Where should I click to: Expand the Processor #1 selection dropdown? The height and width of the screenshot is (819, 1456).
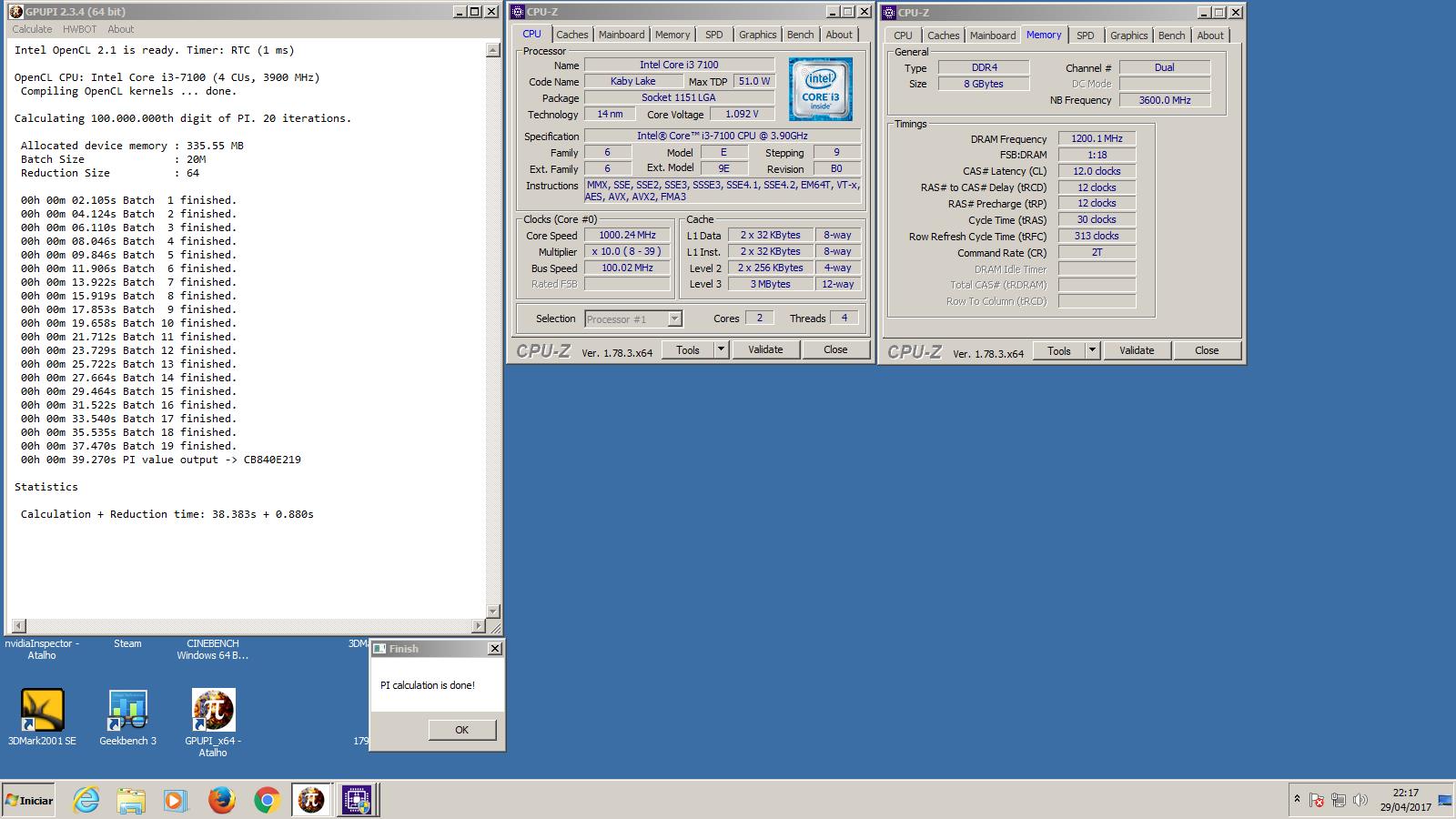pyautogui.click(x=674, y=318)
